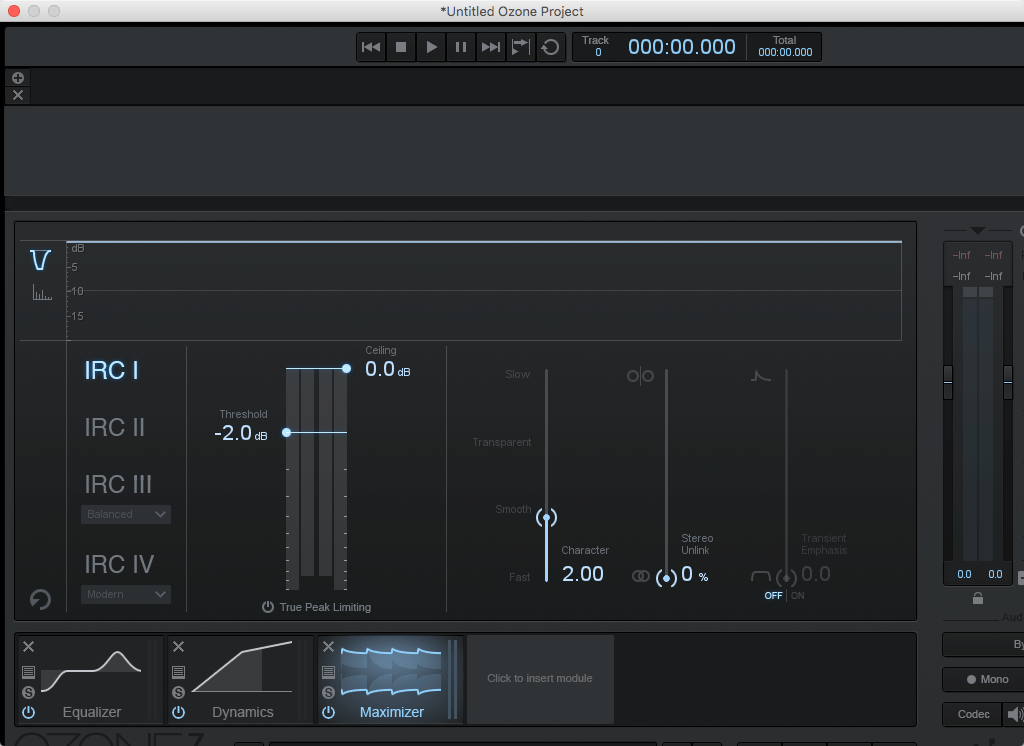The height and width of the screenshot is (746, 1024).
Task: Open Maximizer module presets list
Action: click(x=328, y=672)
